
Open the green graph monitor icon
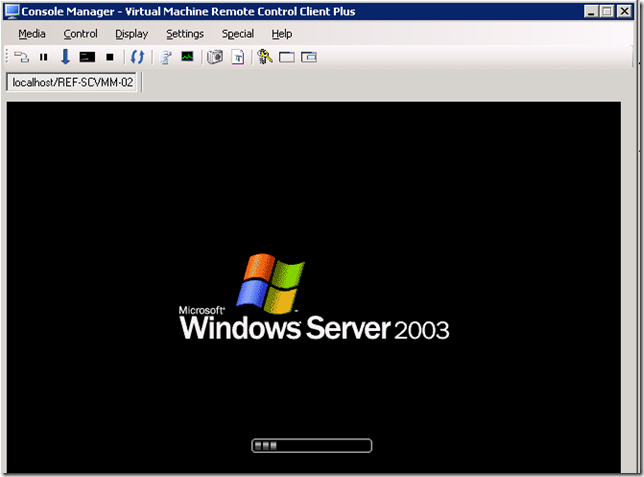(187, 56)
